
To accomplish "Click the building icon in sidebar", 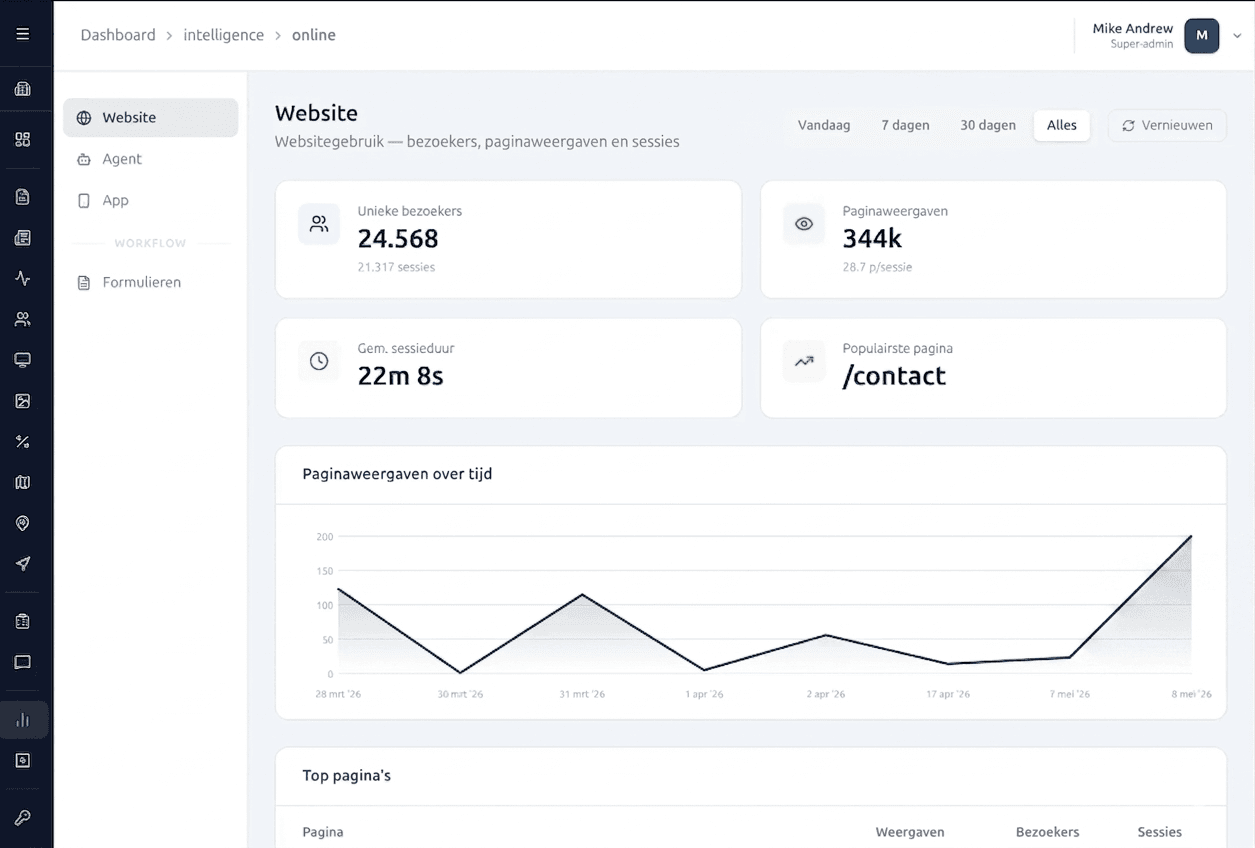I will [x=23, y=89].
